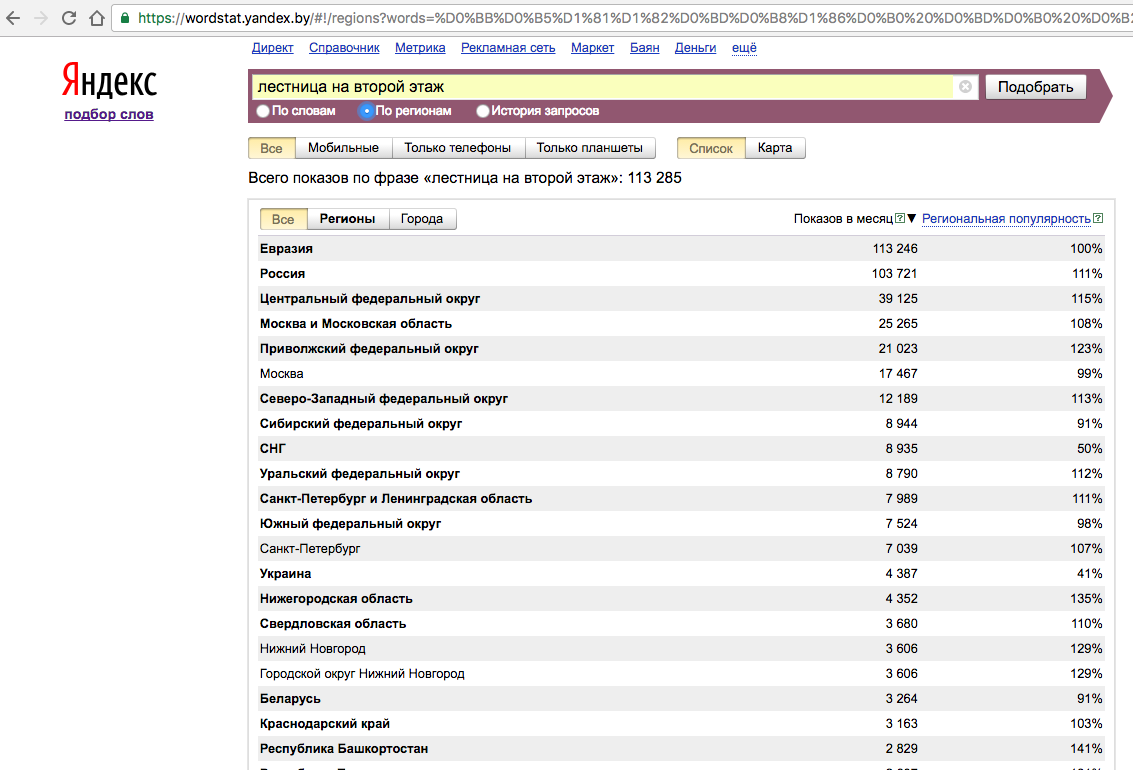Select the По регионам radio button

[367, 111]
